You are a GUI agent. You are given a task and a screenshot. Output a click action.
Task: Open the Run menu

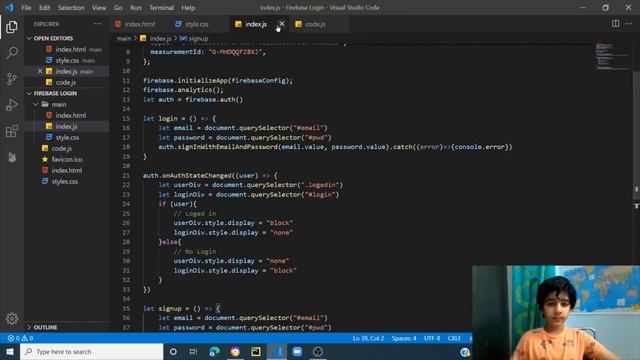(136, 7)
